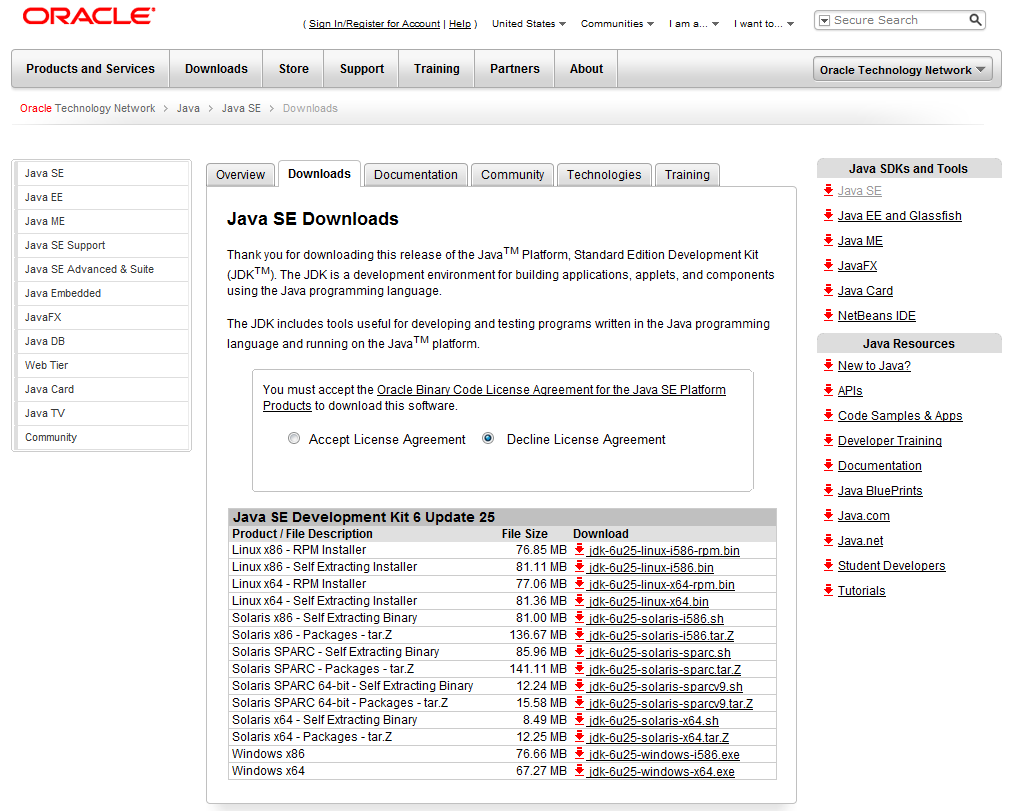This screenshot has width=1021, height=811.
Task: Go to Java Embedded in left navigation
Action: 103,293
